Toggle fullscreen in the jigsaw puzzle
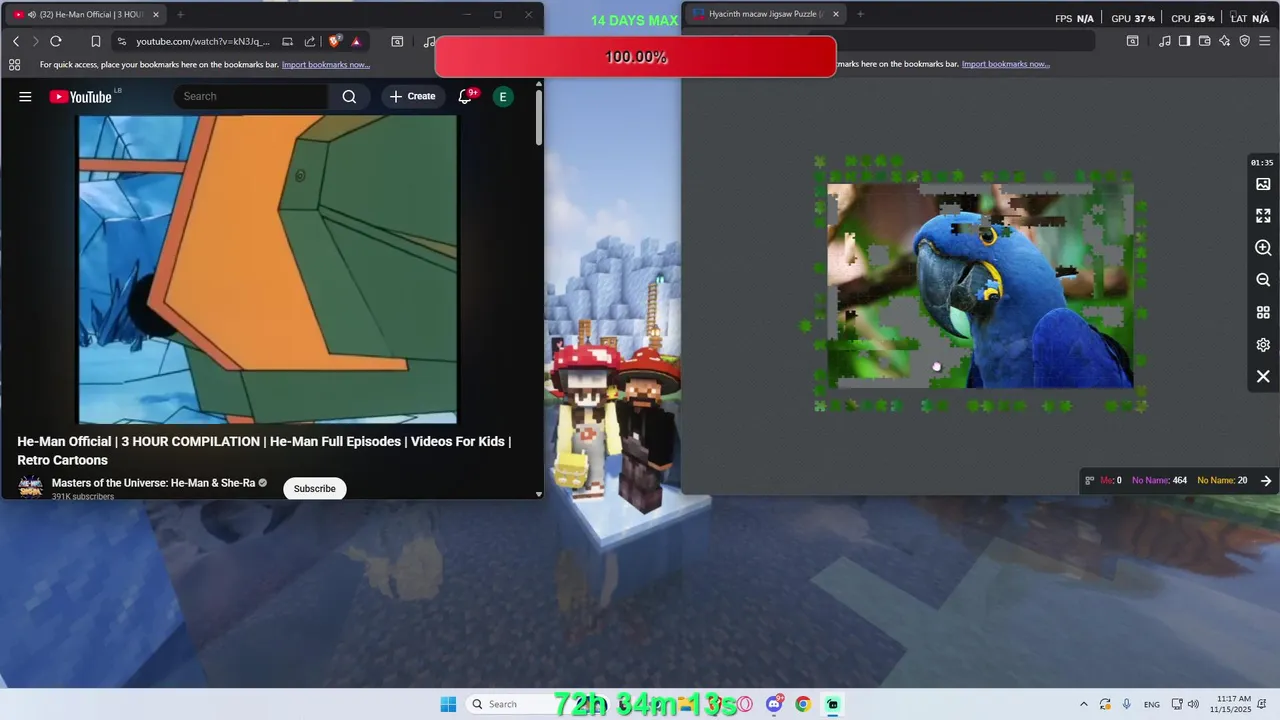This screenshot has height=720, width=1280. click(x=1263, y=215)
